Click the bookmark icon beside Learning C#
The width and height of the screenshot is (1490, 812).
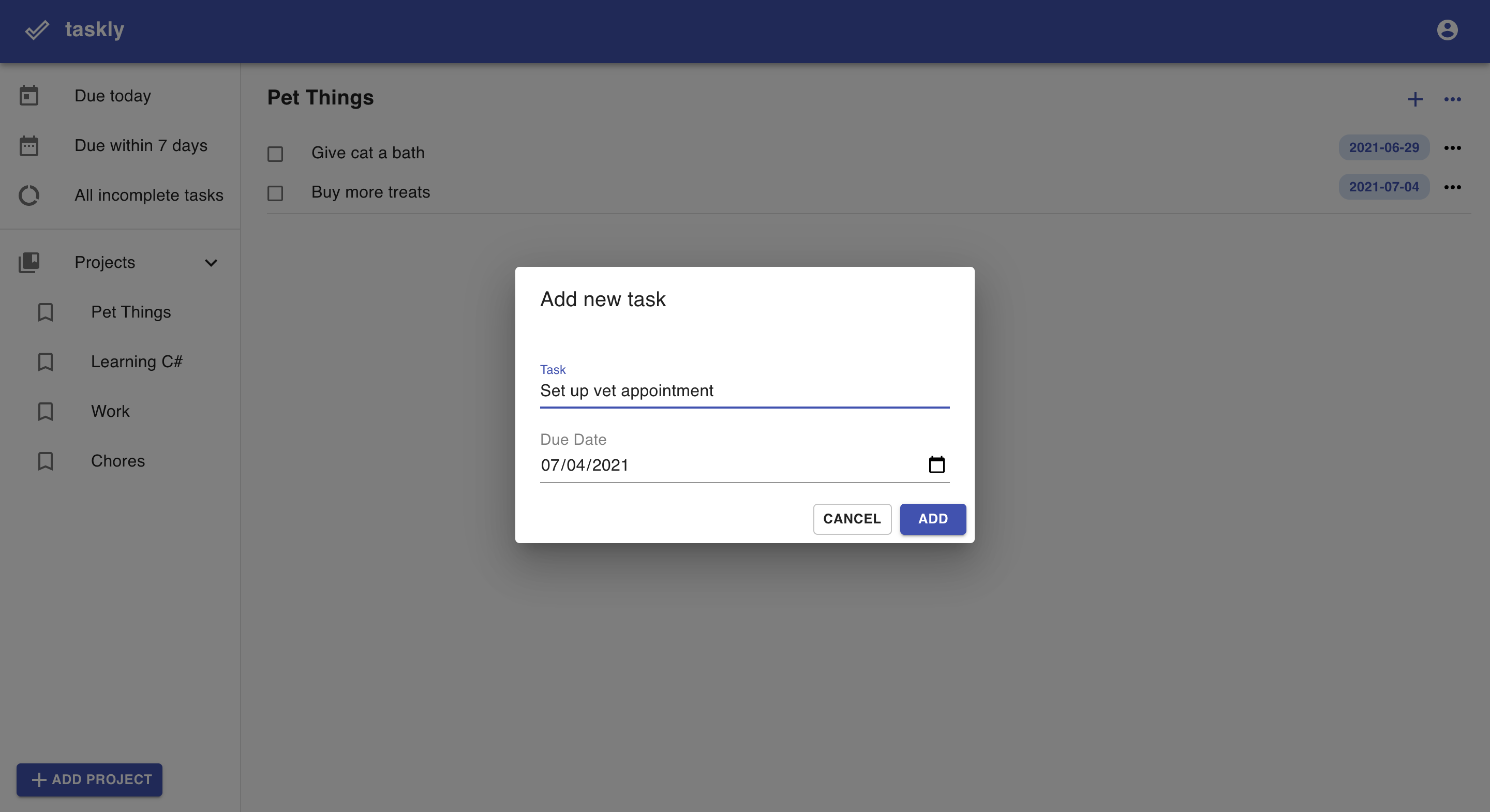click(x=46, y=362)
